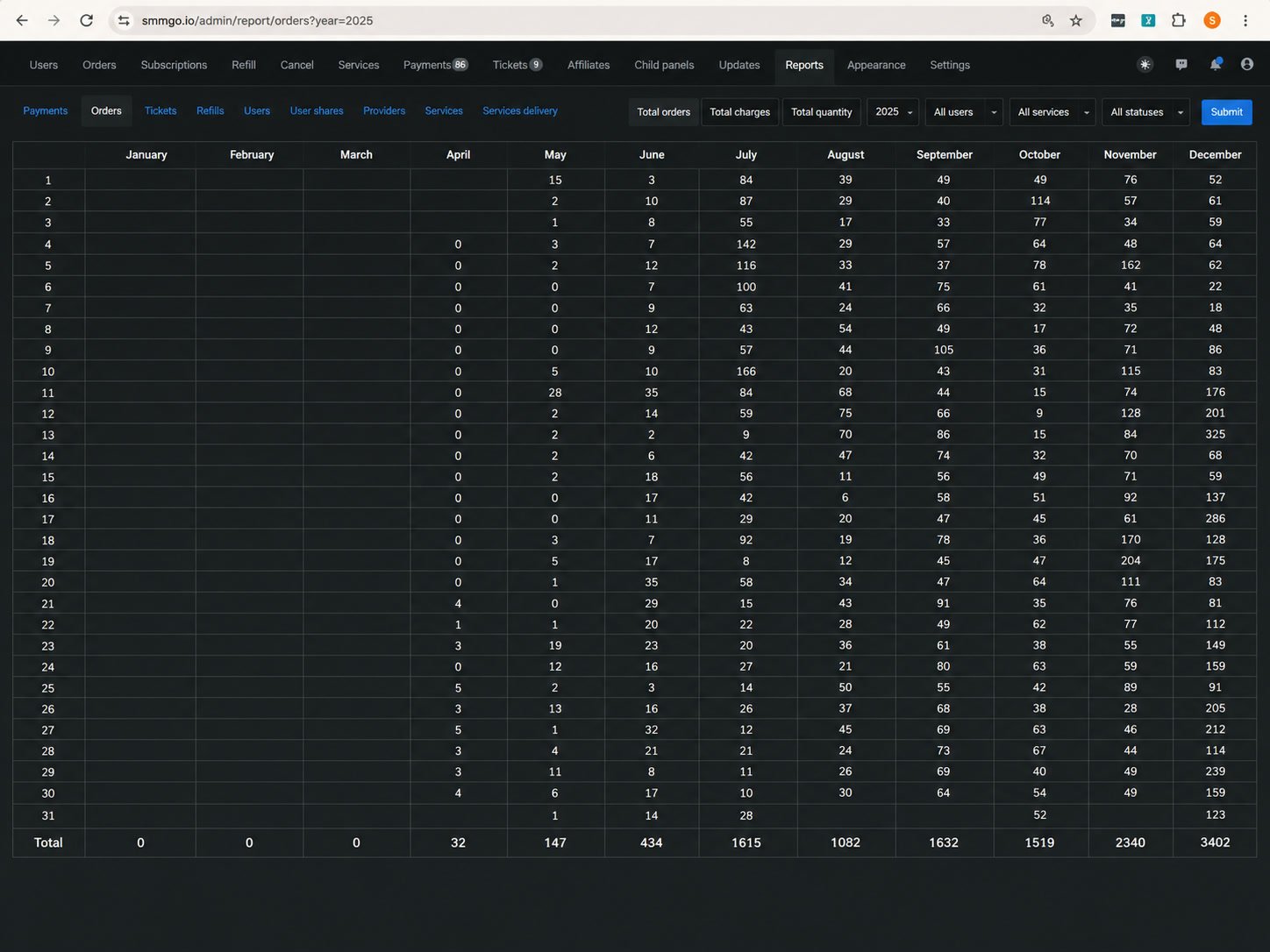Click the December total 3402
Image resolution: width=1270 pixels, height=952 pixels.
[x=1215, y=842]
